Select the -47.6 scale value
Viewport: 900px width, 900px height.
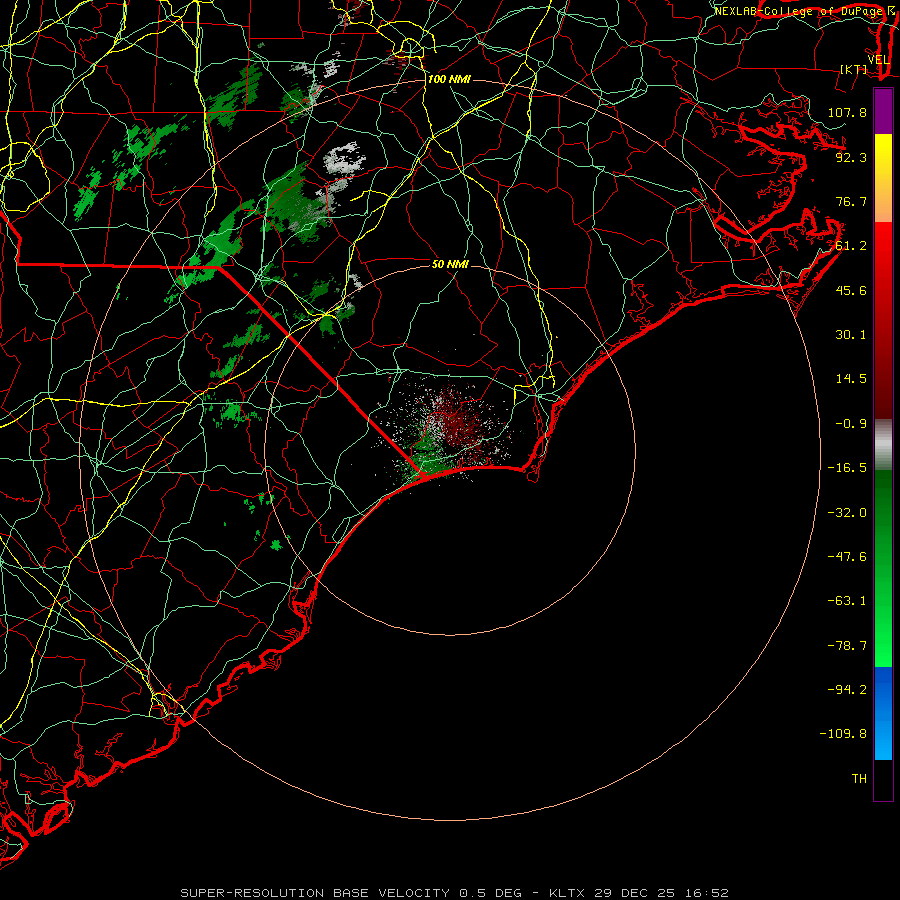click(x=847, y=557)
